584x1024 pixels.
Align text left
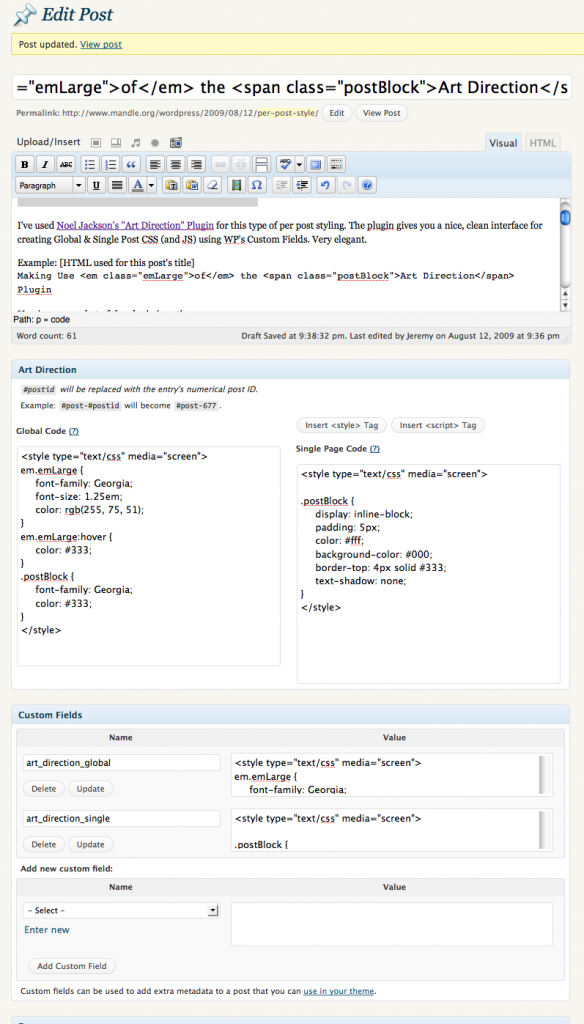coord(154,164)
